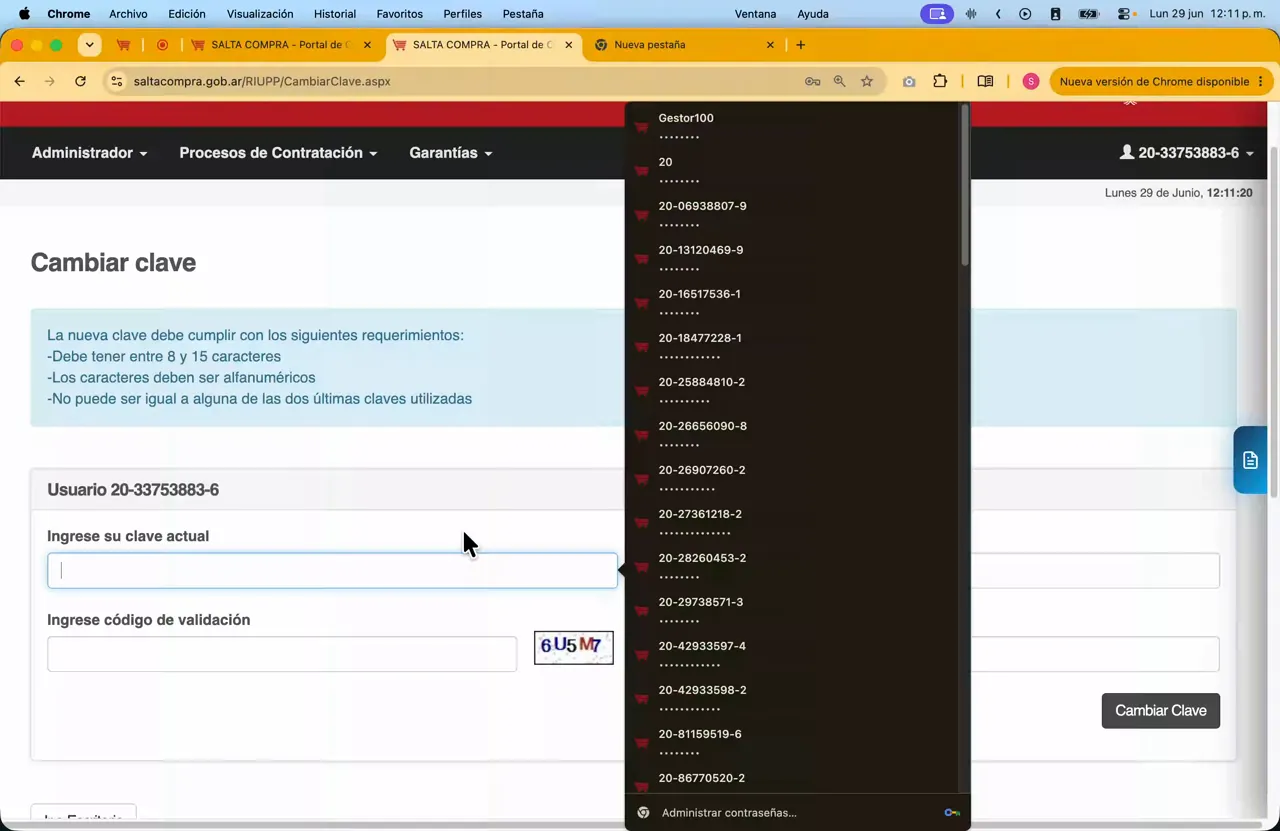Open Control Center icon in menu bar

[x=1125, y=14]
